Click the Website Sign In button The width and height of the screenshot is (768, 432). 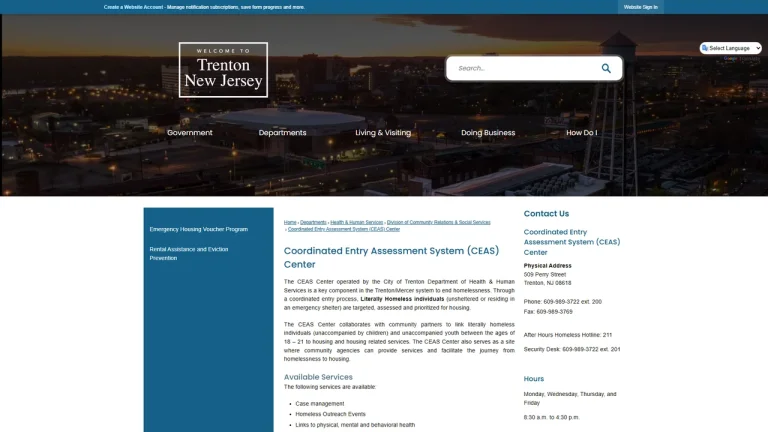[x=641, y=7]
